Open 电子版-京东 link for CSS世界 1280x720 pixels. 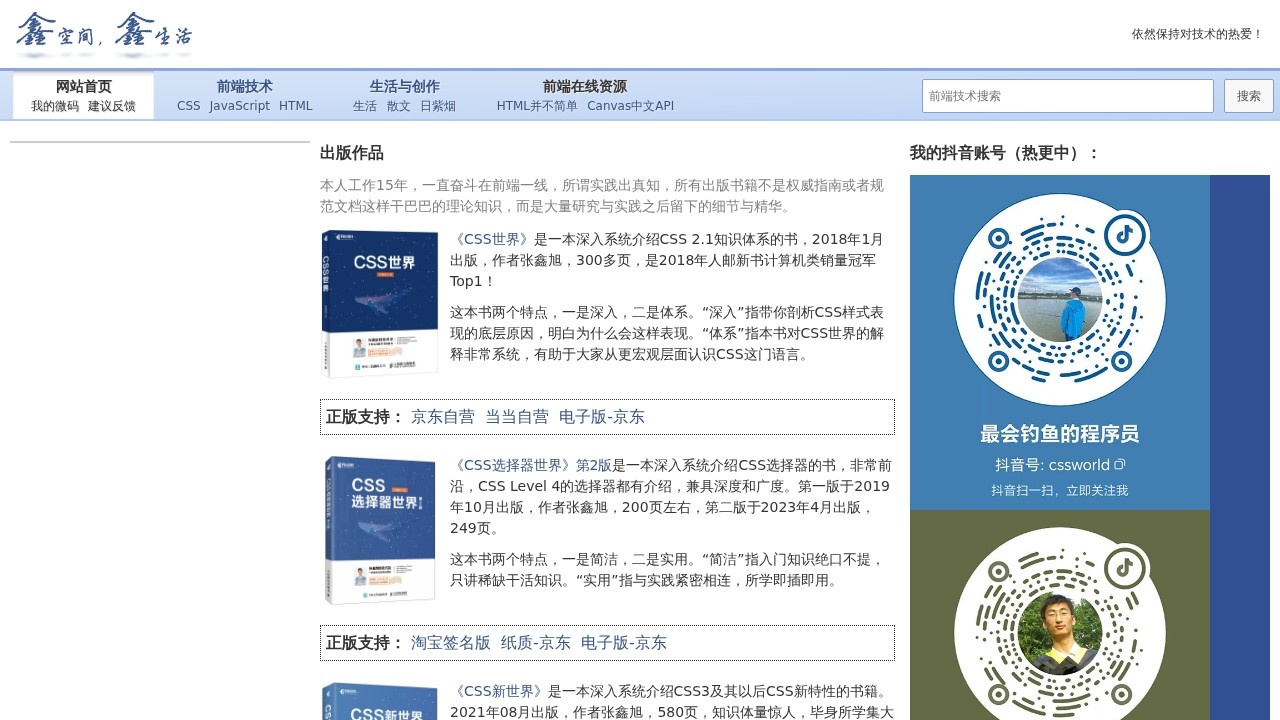[602, 417]
